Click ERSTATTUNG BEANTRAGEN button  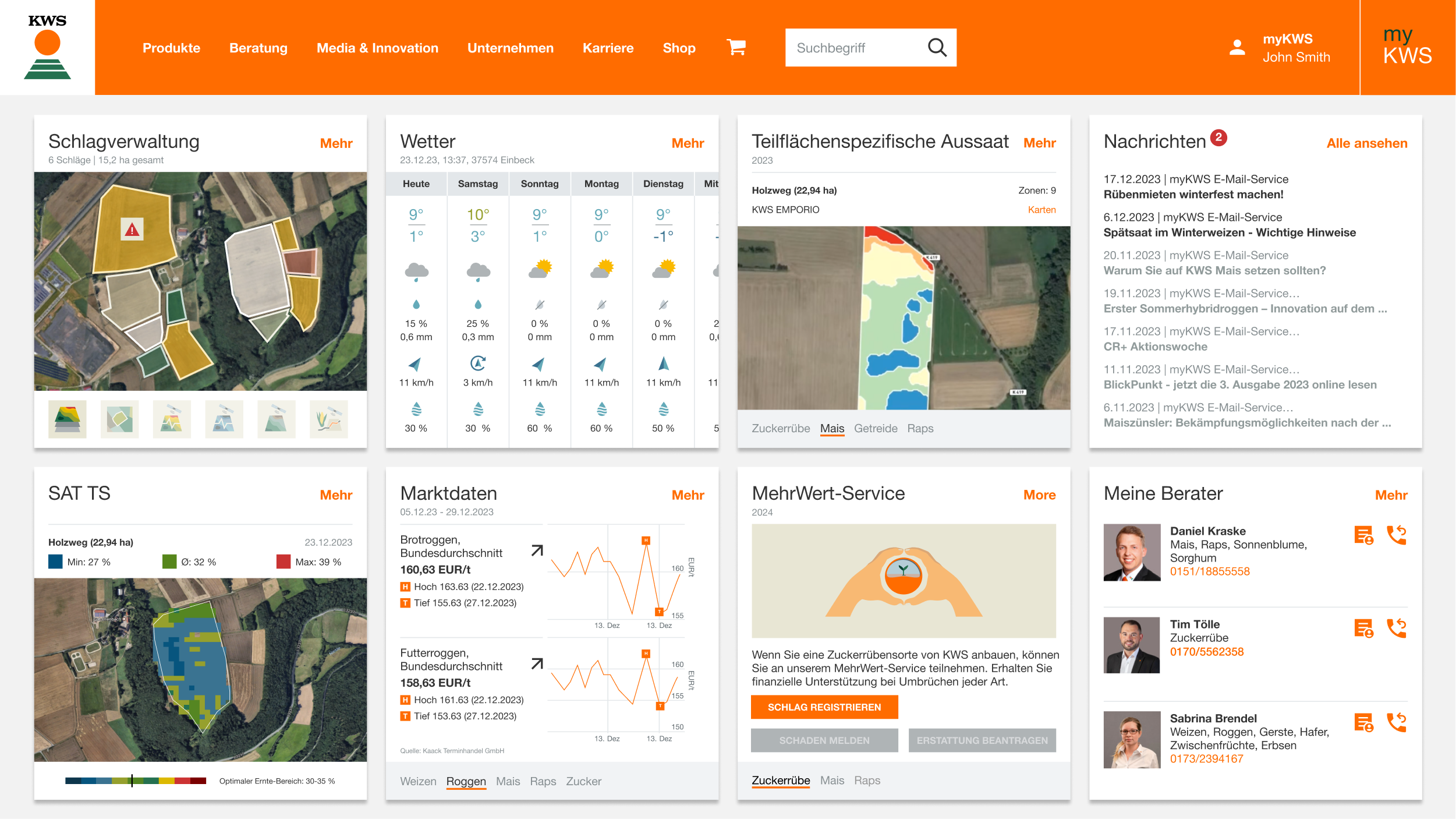pos(982,740)
